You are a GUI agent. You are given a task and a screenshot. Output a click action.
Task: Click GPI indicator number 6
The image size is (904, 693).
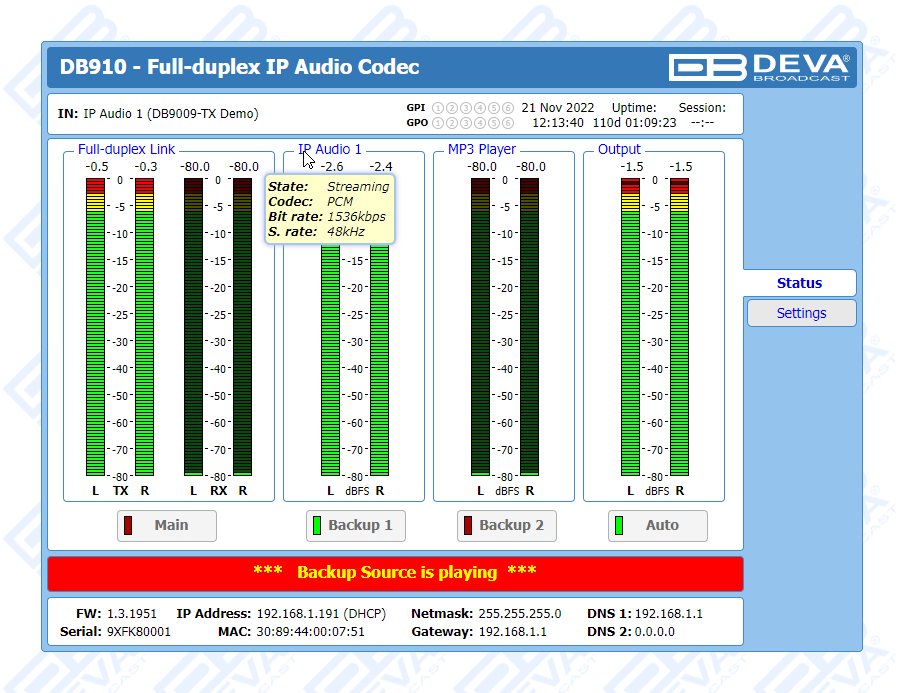(x=508, y=108)
